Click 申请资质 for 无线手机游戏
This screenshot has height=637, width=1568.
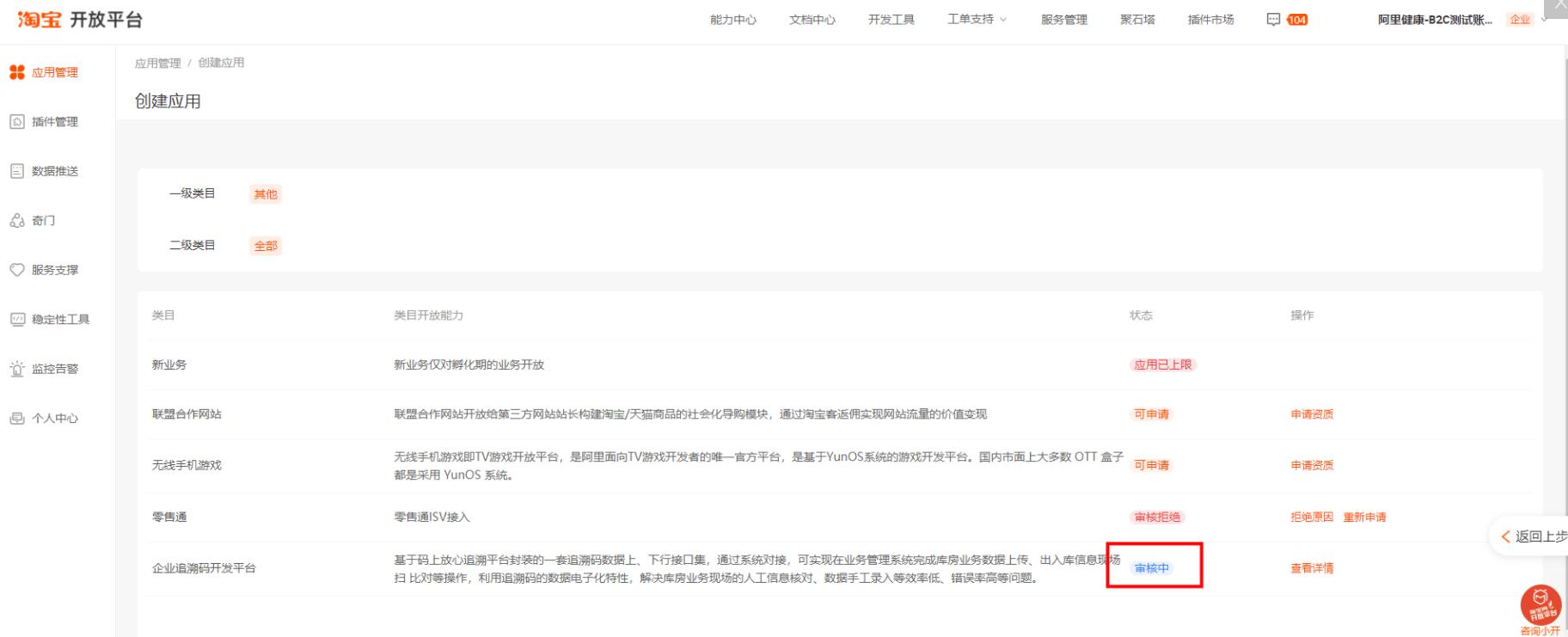click(x=1312, y=465)
